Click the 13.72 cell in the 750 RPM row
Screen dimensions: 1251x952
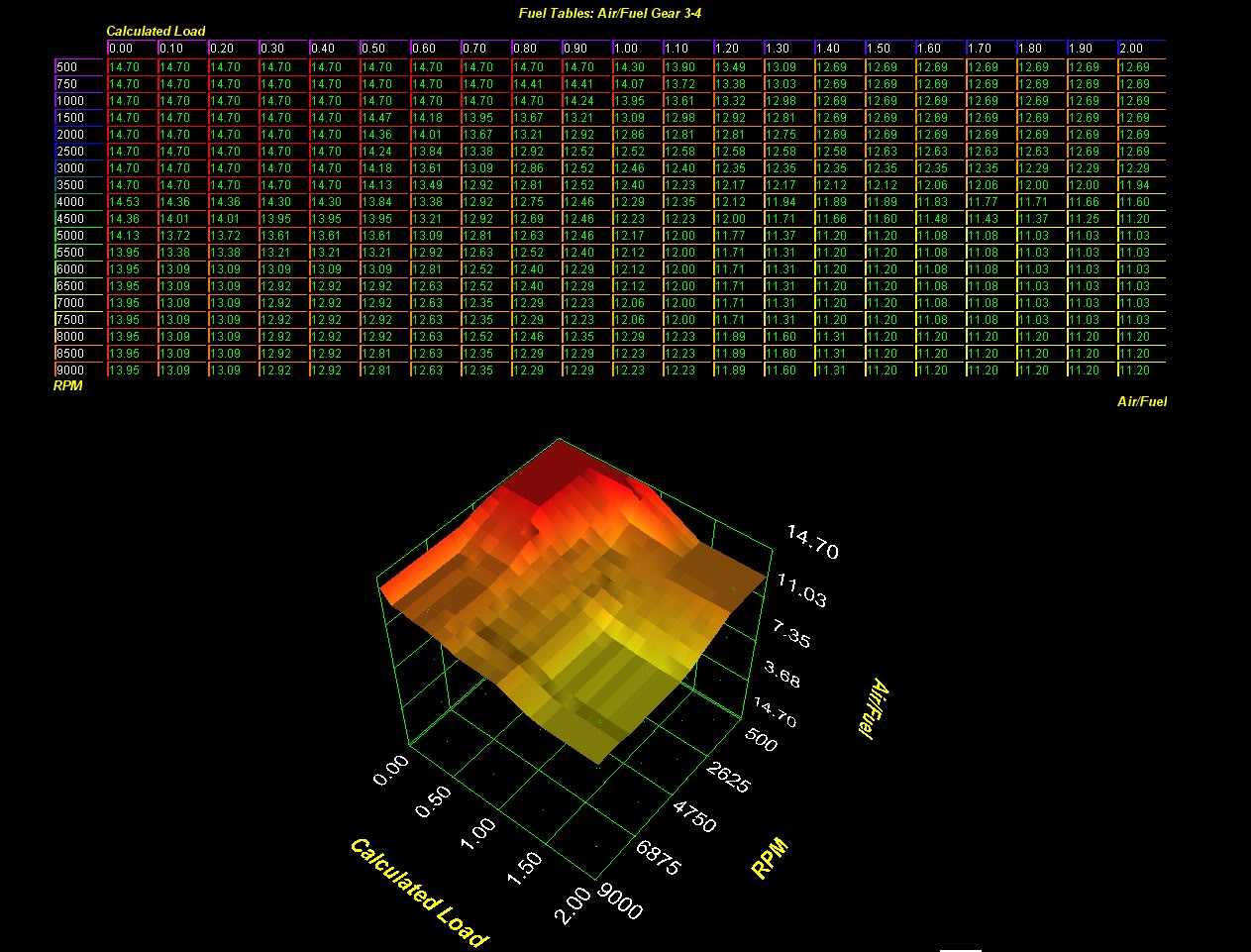[x=687, y=84]
